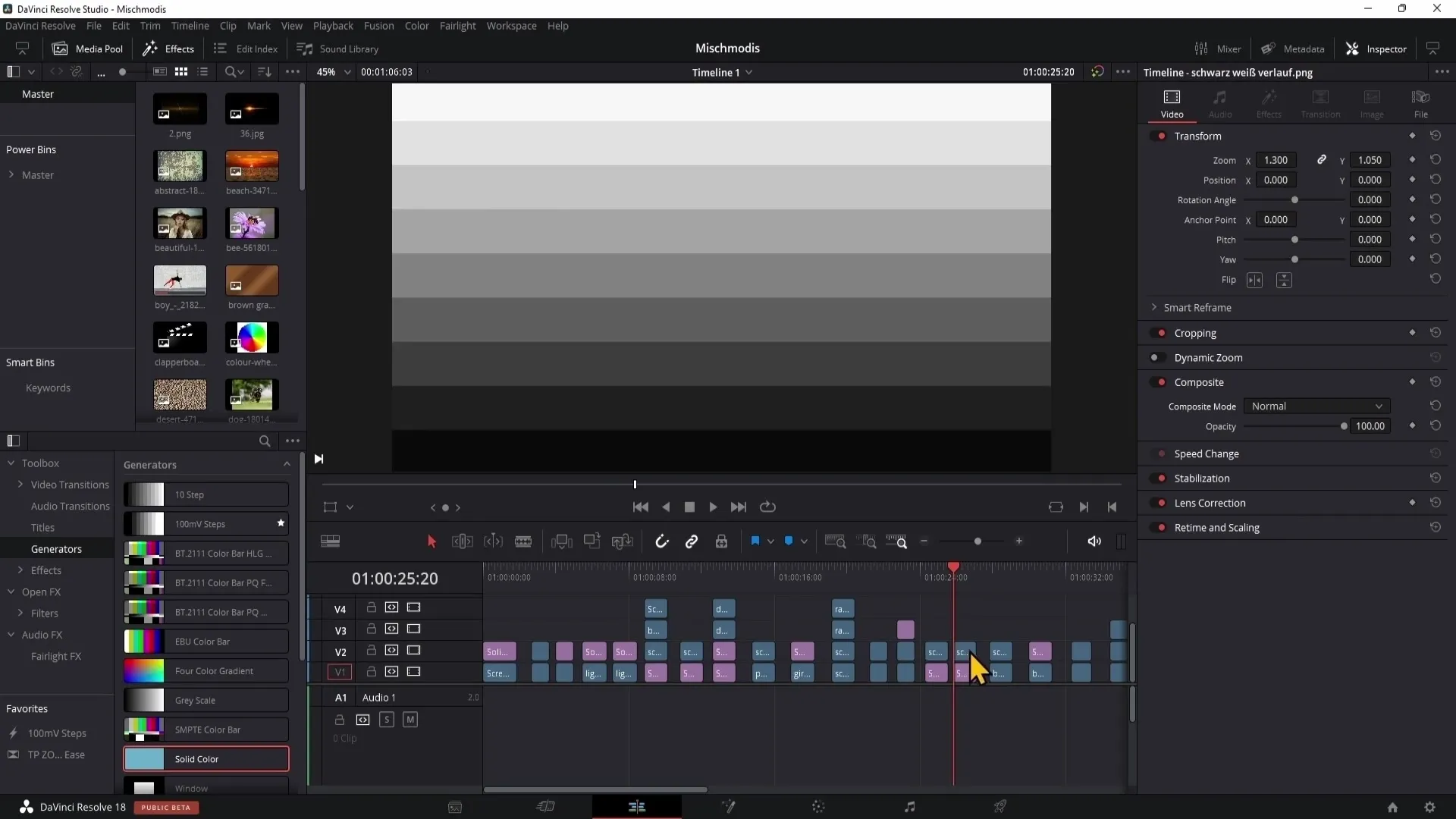Expand the Composite section in Inspector
The width and height of the screenshot is (1456, 819).
[x=1200, y=382]
